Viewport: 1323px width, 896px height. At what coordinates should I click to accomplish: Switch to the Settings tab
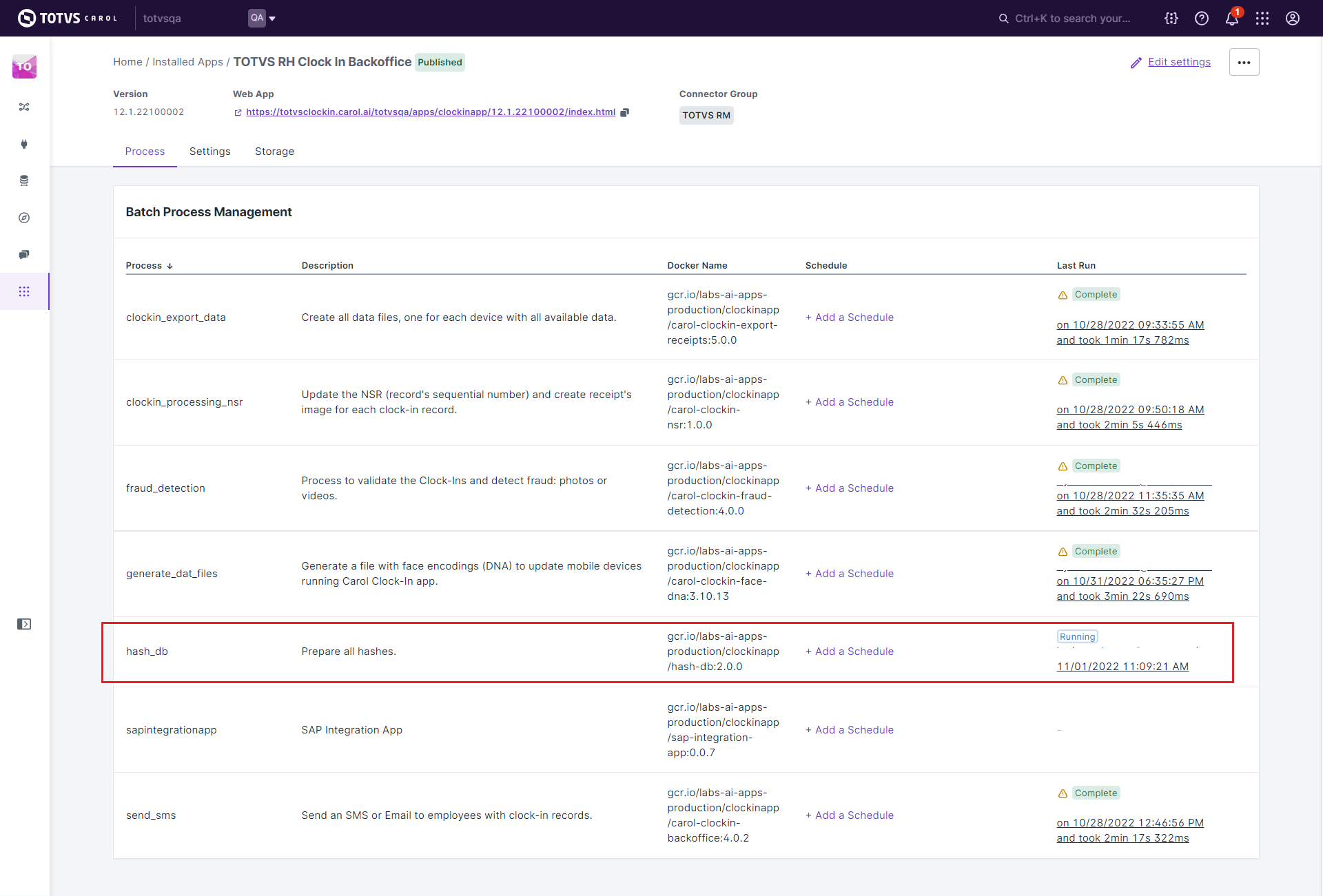click(209, 152)
